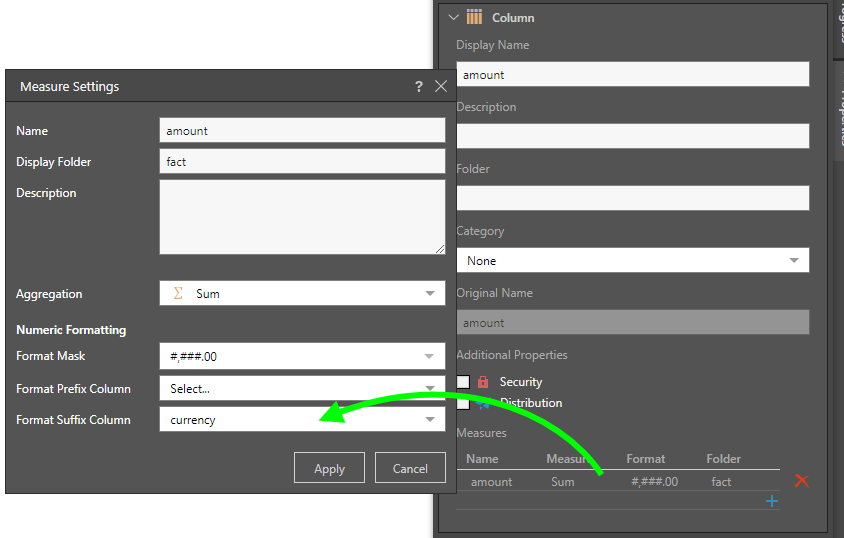The height and width of the screenshot is (538, 844).
Task: Open the Aggregation dropdown
Action: coord(430,294)
